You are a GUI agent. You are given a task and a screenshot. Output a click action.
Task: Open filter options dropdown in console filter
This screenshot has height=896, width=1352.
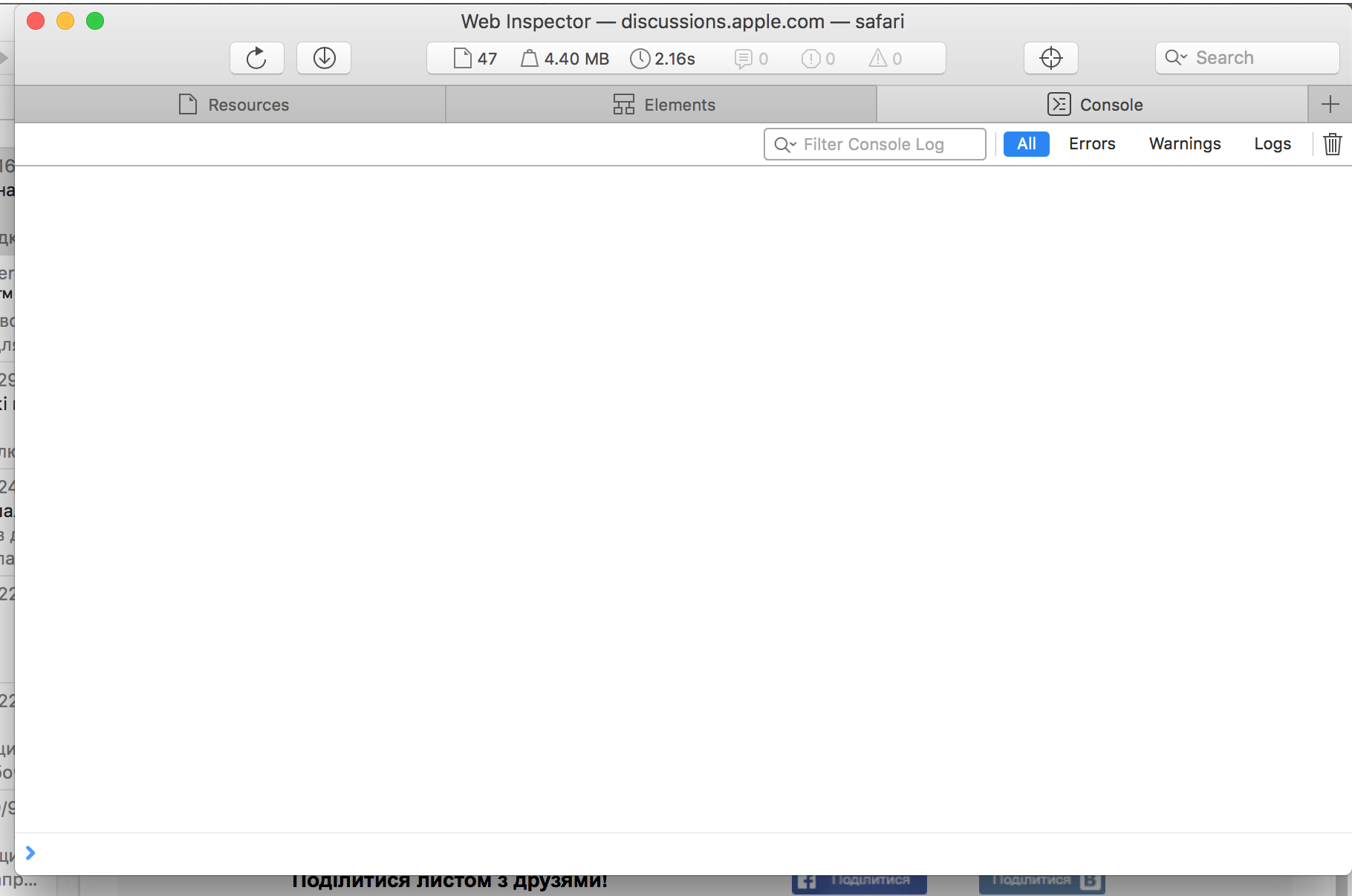click(785, 144)
